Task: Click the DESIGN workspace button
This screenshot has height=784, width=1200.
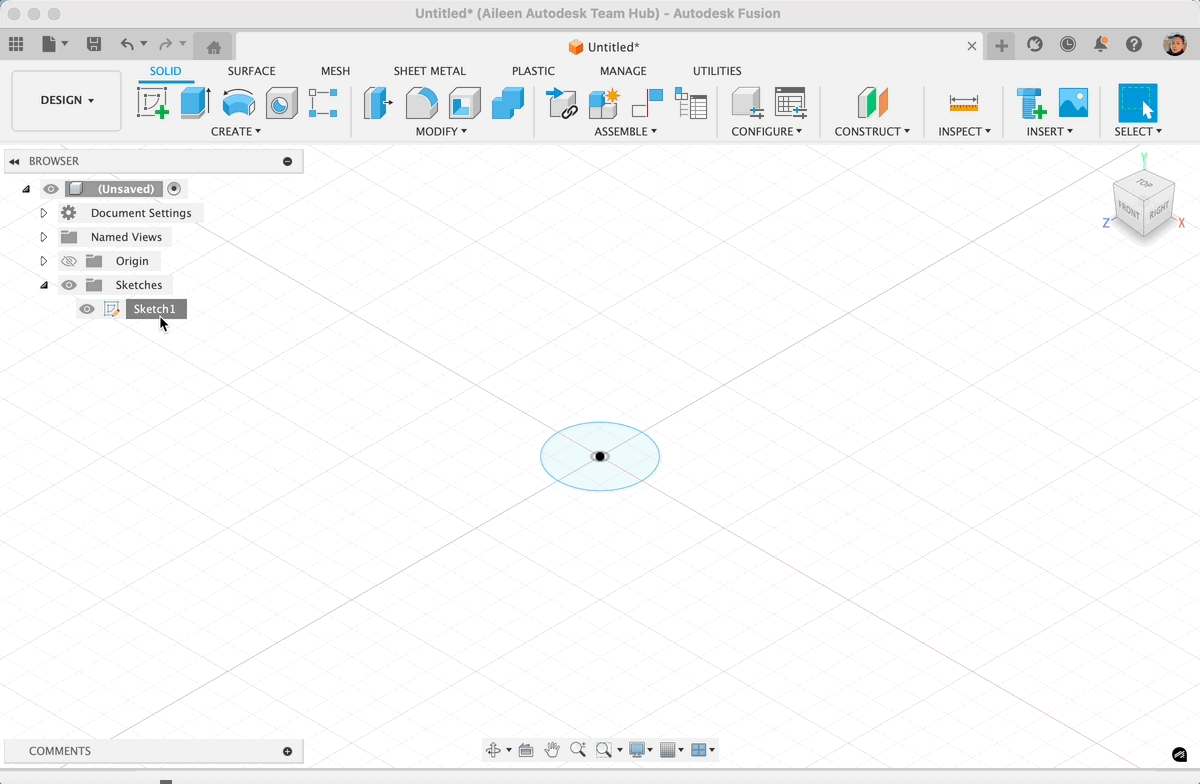Action: pos(66,100)
